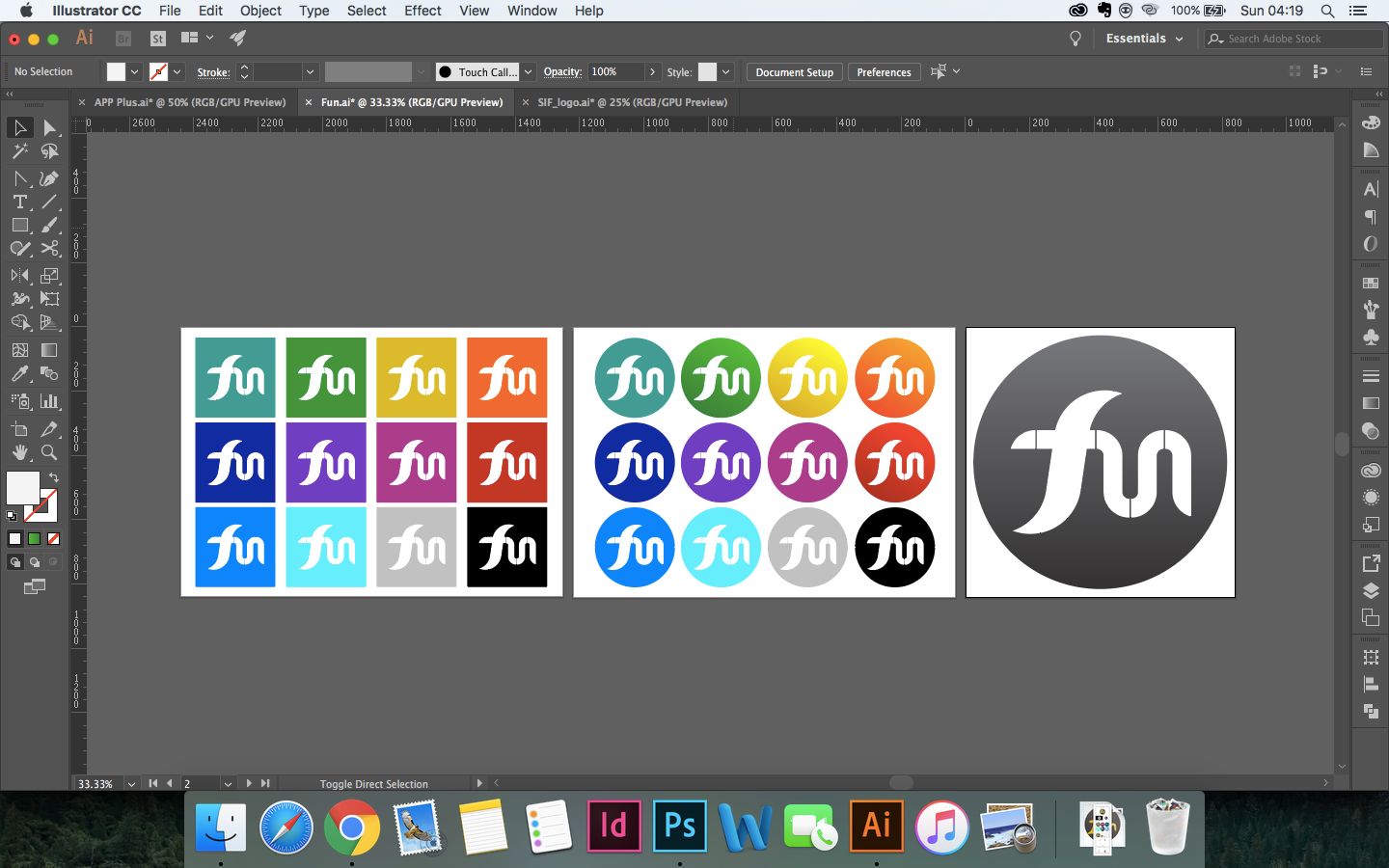
Task: Open the Window menu
Action: 531,11
